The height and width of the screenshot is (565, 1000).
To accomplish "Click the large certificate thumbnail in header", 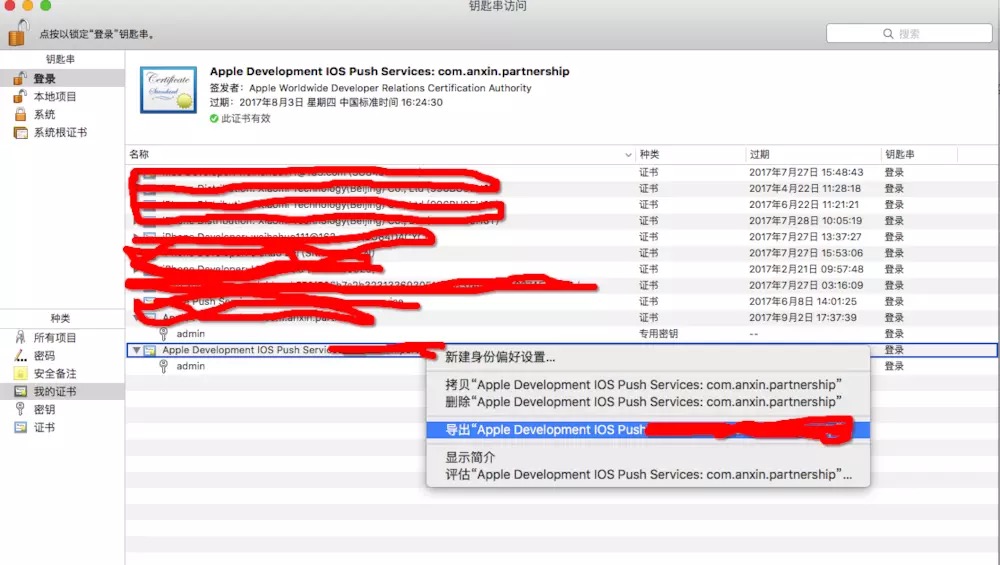I will (168, 90).
